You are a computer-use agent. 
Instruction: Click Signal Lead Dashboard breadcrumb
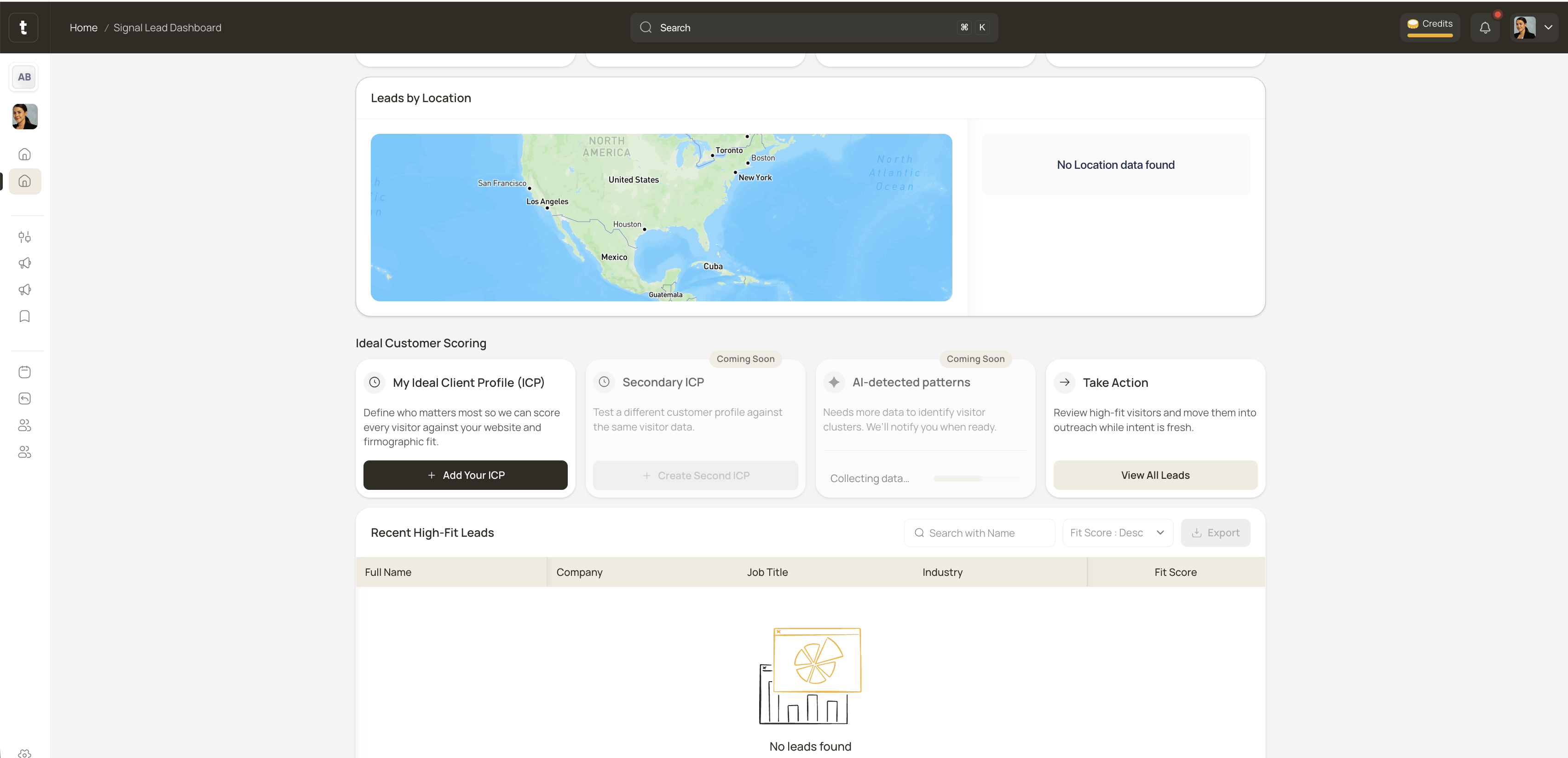pos(167,28)
